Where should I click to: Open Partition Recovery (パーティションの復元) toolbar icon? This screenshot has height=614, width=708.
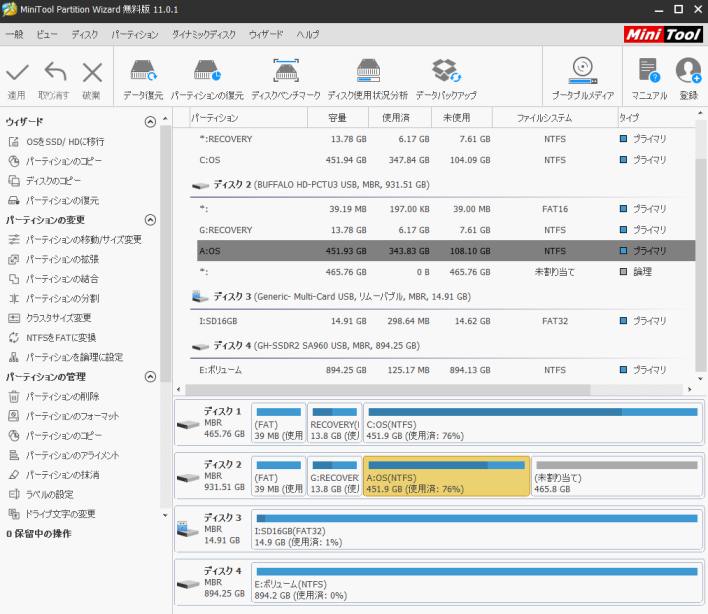(x=207, y=79)
